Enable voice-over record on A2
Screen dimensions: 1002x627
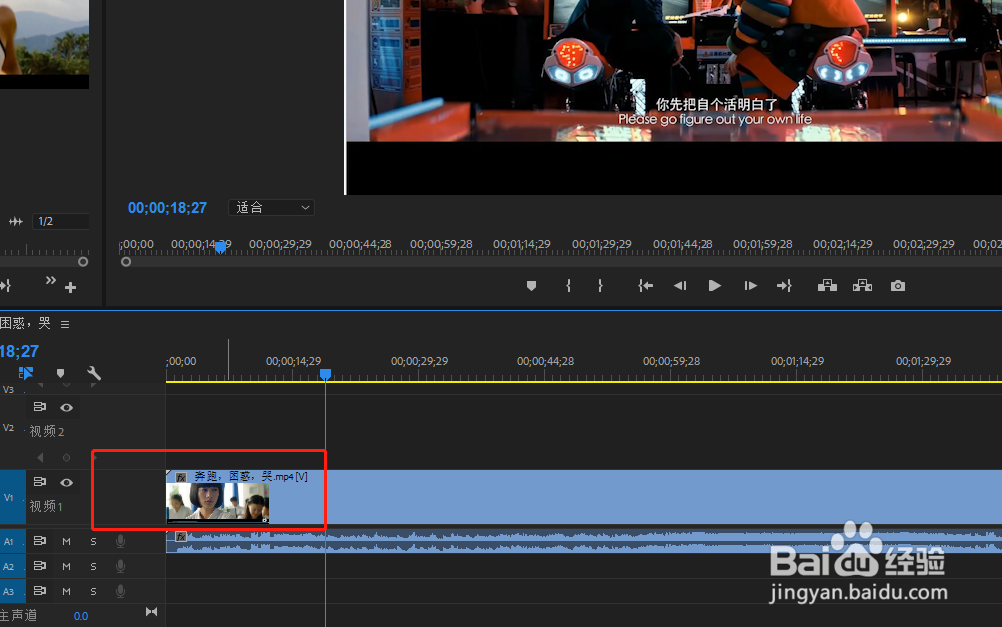tap(120, 566)
